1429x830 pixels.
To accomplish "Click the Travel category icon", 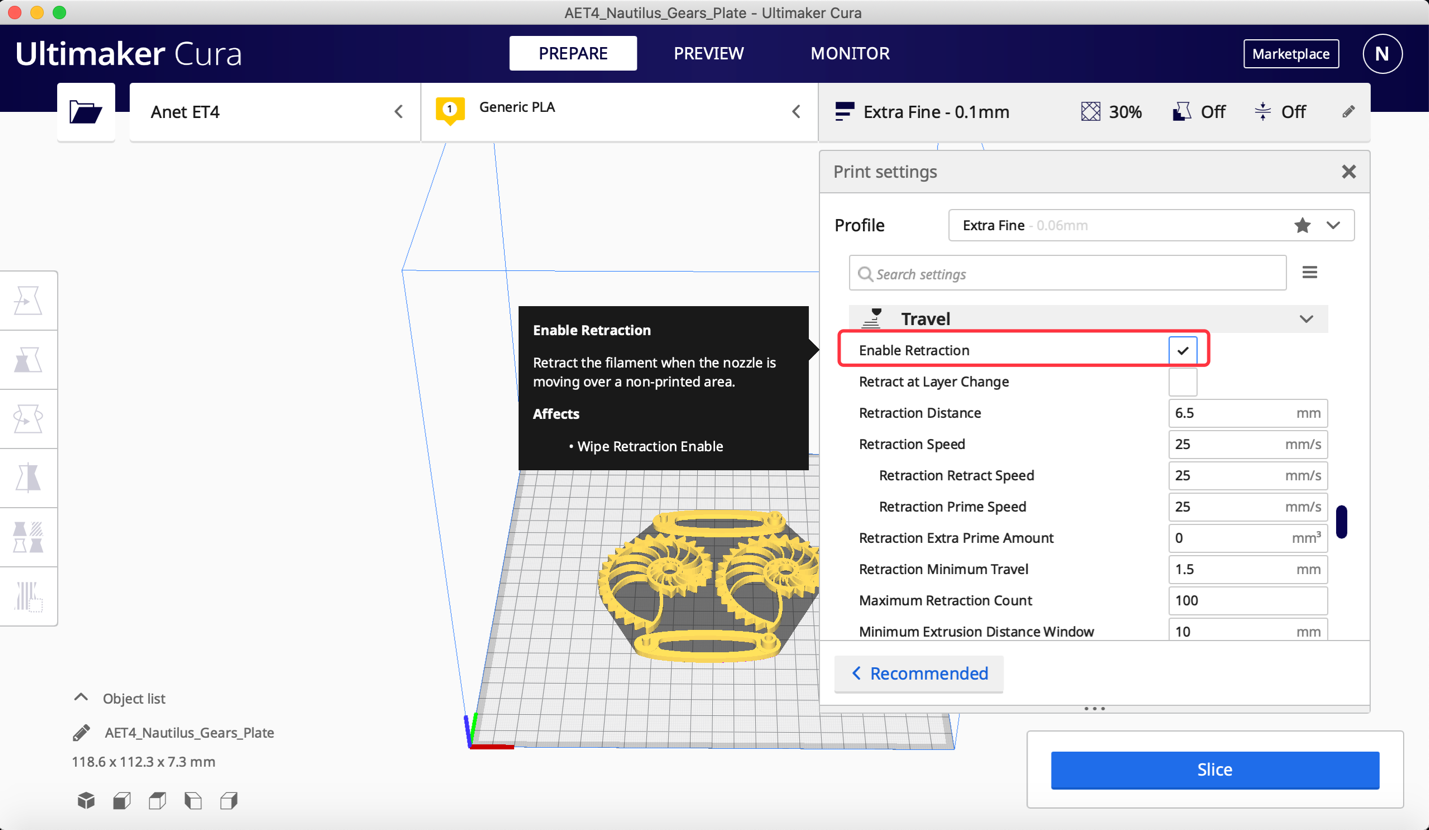I will coord(872,318).
